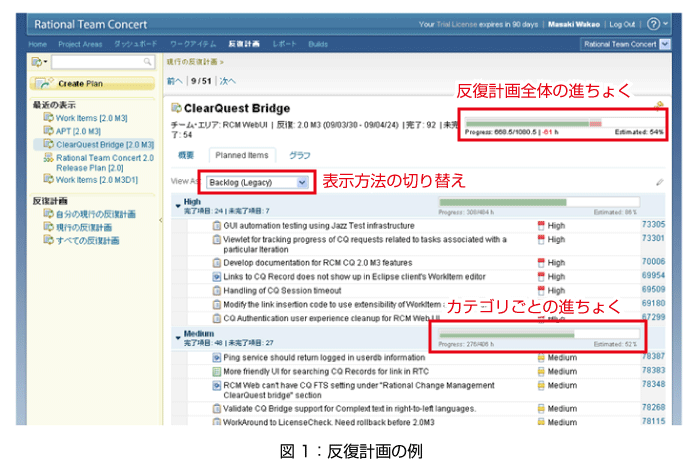This screenshot has height=470, width=700.
Task: Click the plan icon beside the search box
Action: point(37,62)
